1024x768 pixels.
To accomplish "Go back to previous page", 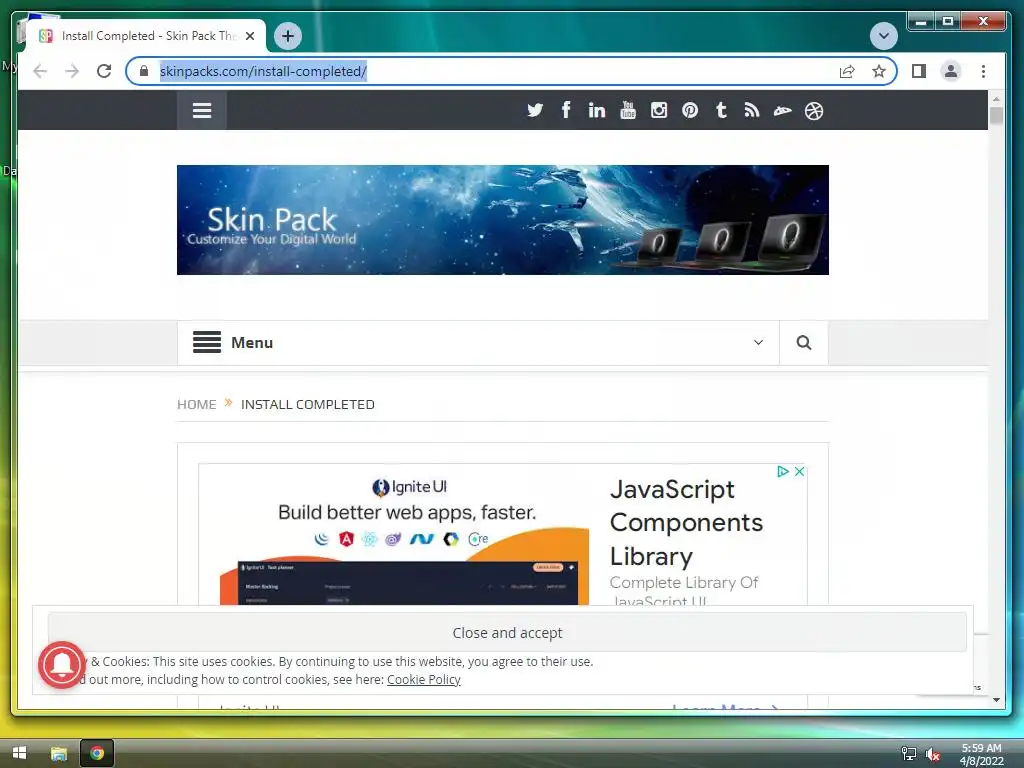I will tap(40, 71).
